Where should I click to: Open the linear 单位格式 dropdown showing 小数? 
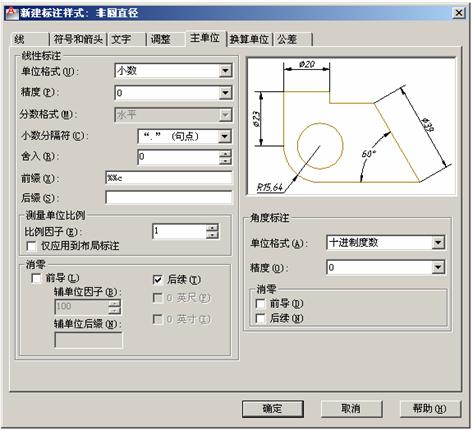point(173,71)
